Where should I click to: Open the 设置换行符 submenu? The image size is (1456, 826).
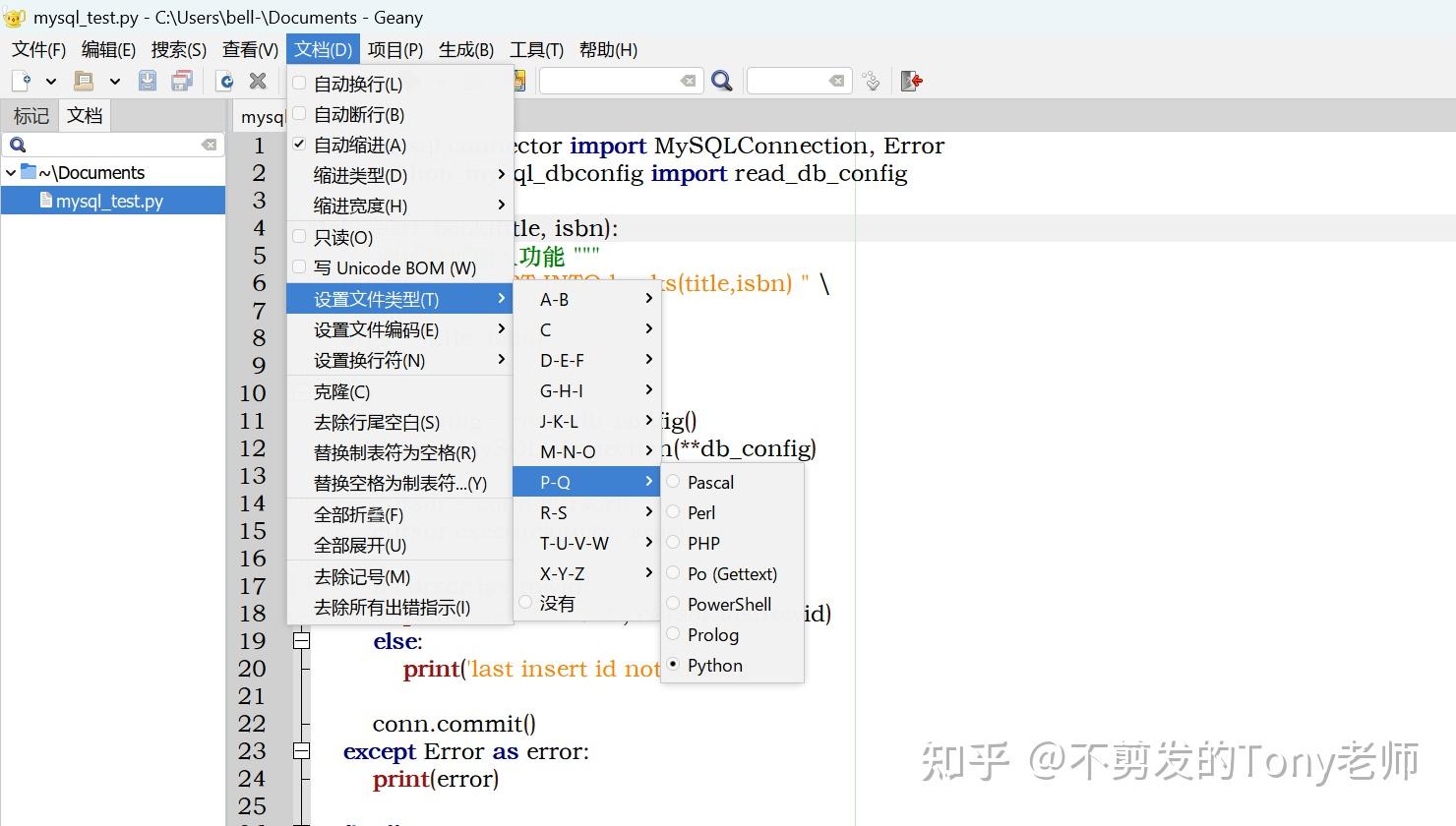pos(399,360)
